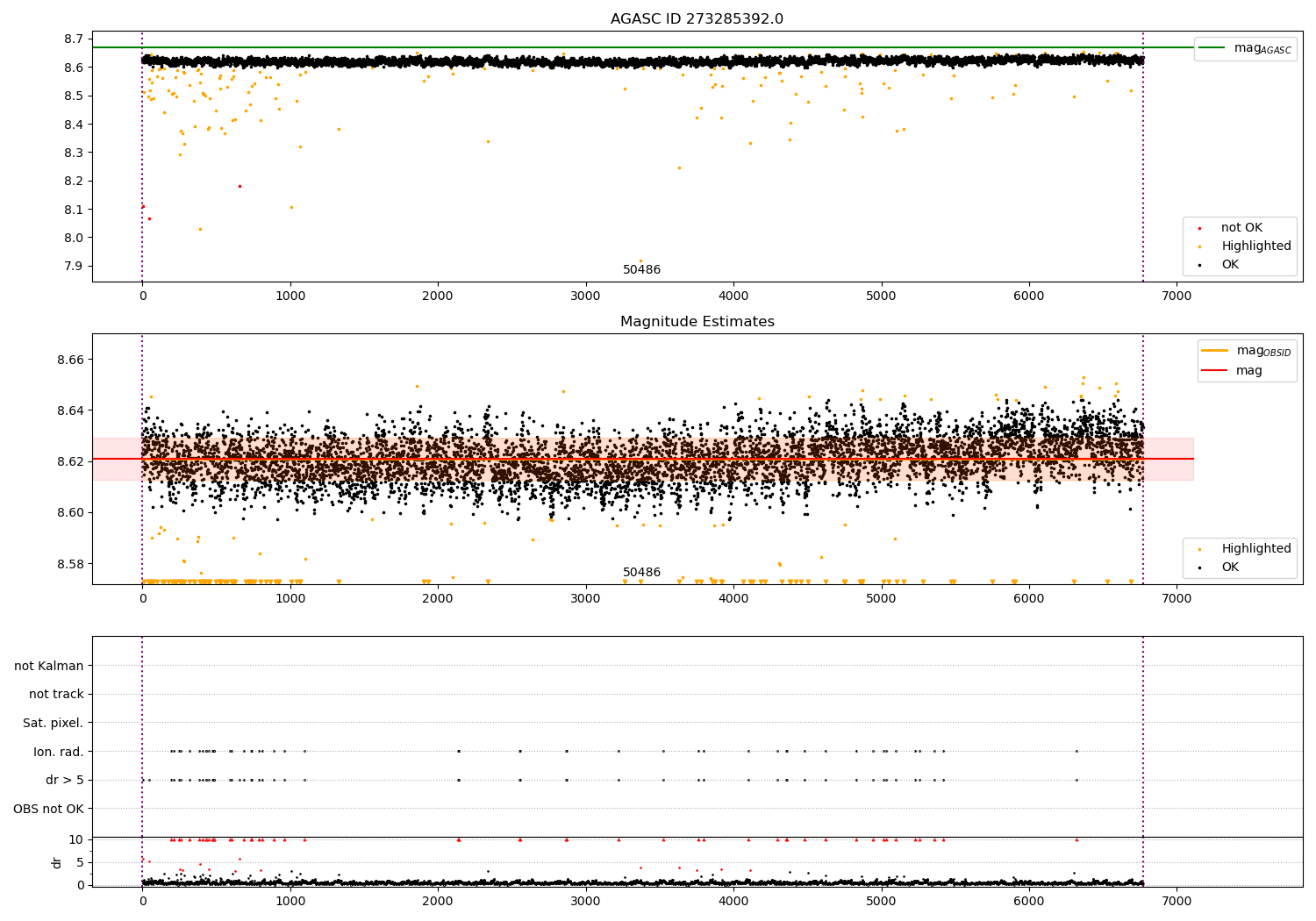Click the mag OBSID legend label
The image size is (1316, 921).
[1263, 351]
